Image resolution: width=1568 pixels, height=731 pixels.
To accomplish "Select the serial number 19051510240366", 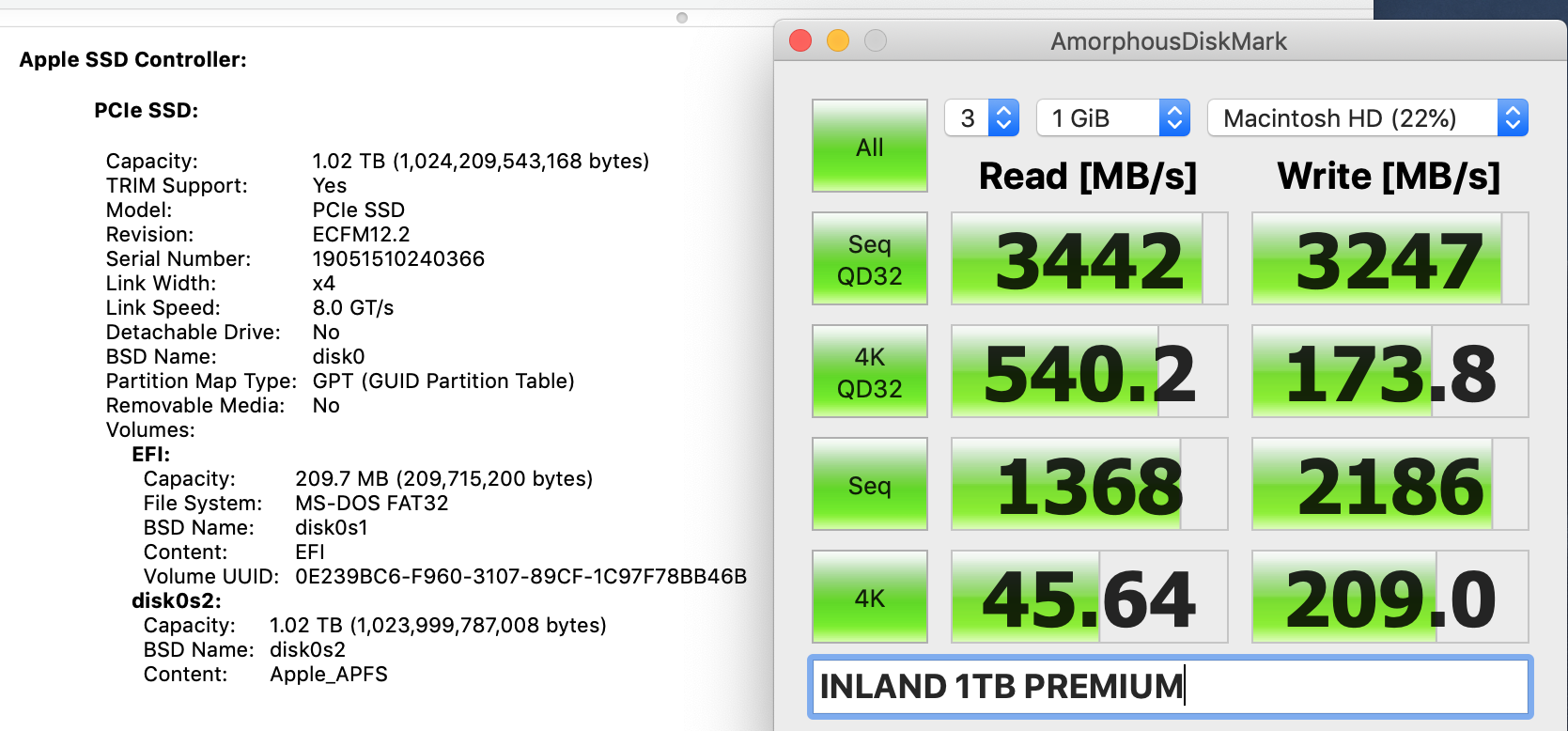I will 398,258.
